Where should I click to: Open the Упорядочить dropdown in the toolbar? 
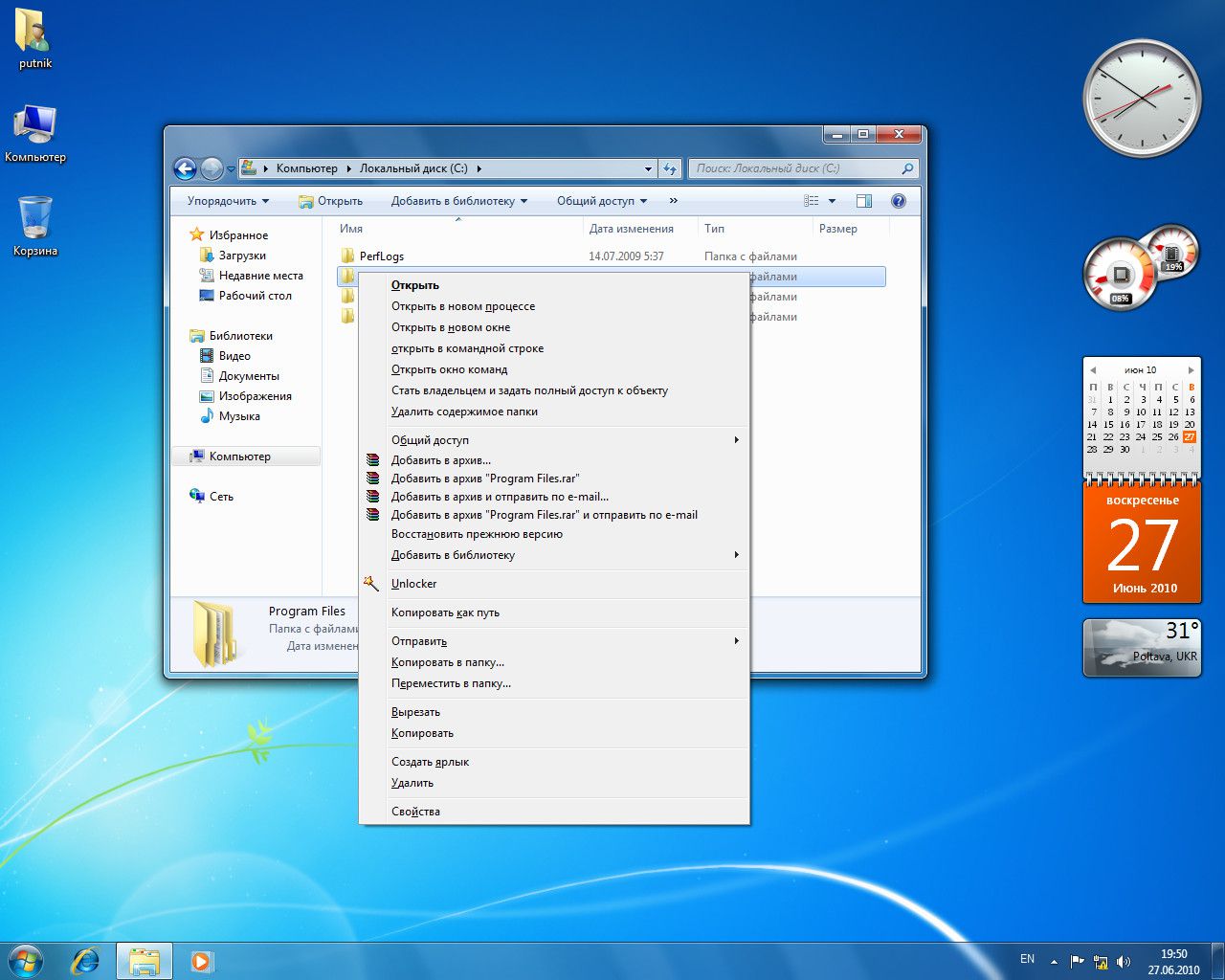click(x=228, y=201)
